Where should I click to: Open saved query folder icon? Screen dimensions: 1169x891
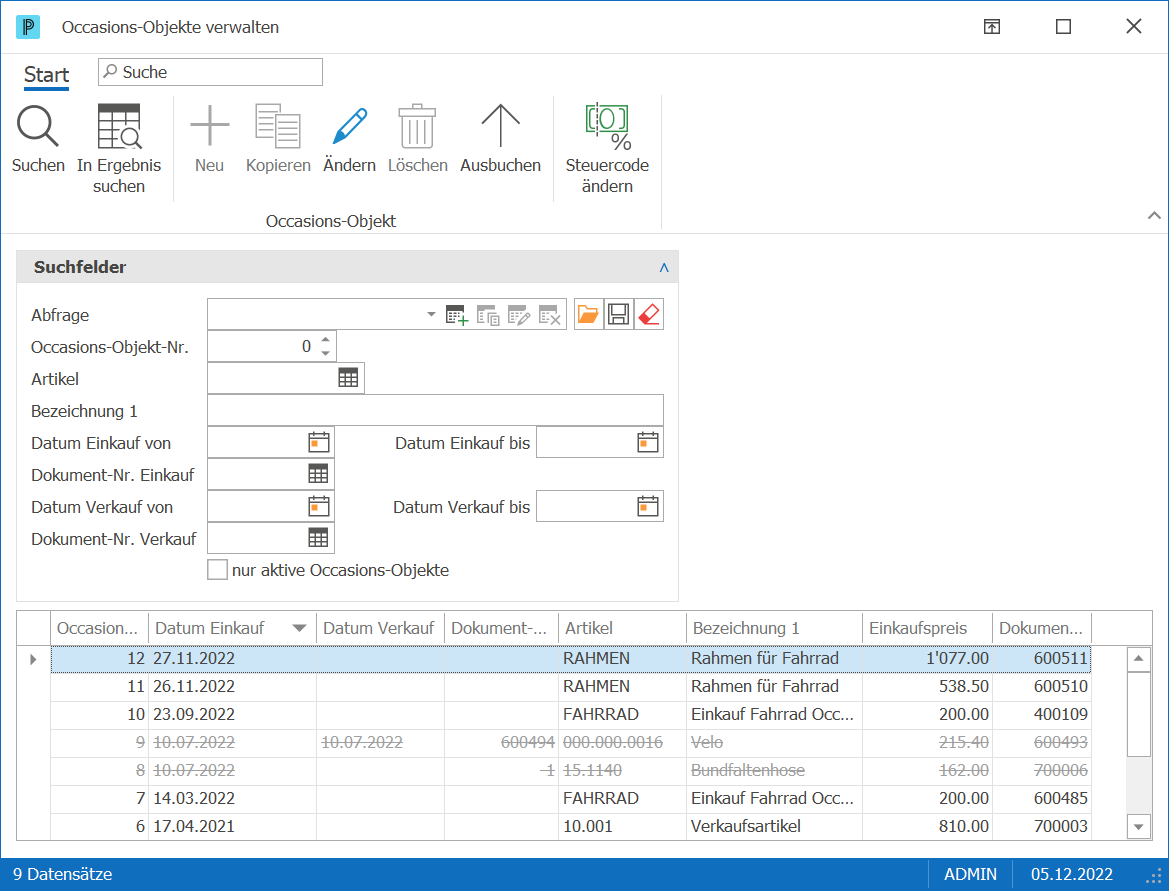pos(588,315)
